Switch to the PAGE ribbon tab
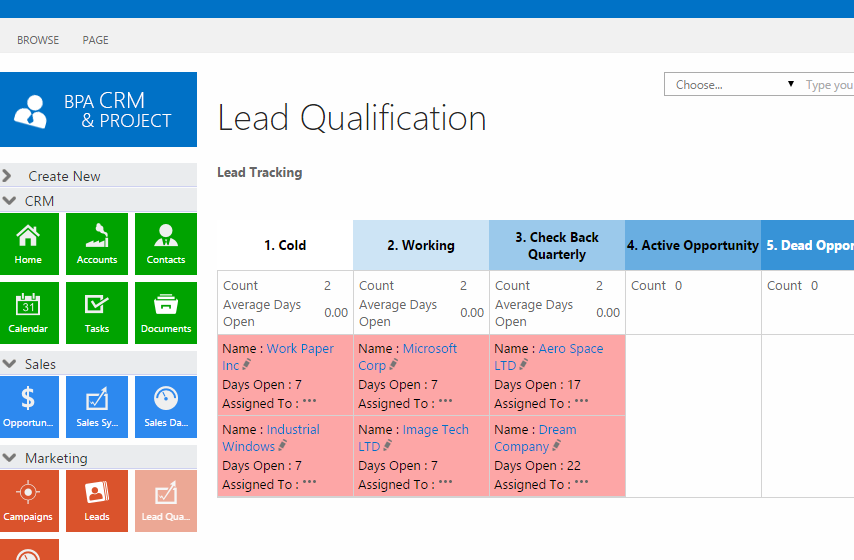 click(95, 40)
